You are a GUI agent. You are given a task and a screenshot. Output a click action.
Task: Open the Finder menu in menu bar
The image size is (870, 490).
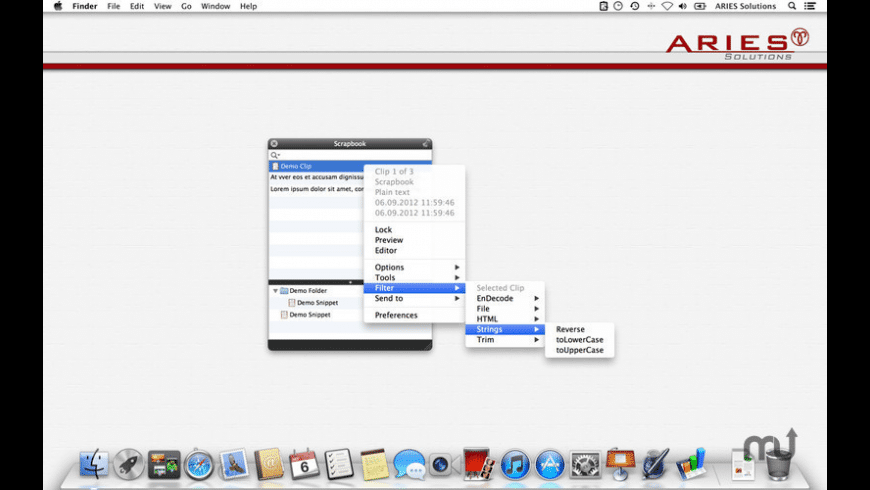(x=84, y=6)
